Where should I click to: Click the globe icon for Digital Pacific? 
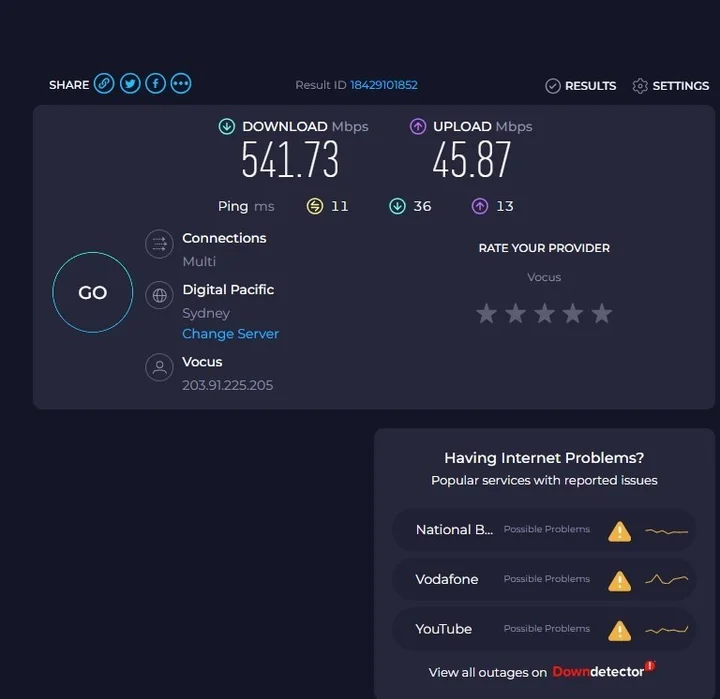pos(159,295)
